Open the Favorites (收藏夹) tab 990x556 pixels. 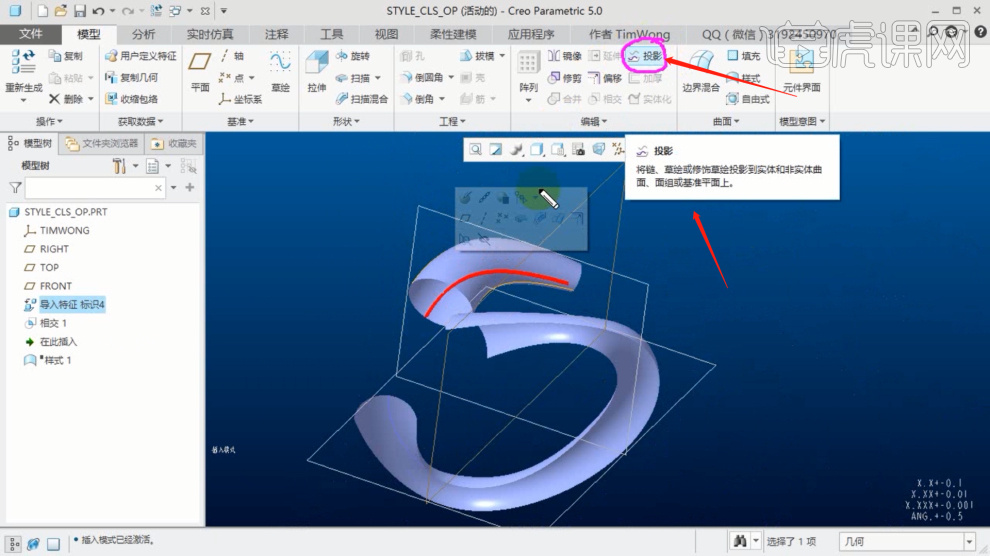coord(174,144)
